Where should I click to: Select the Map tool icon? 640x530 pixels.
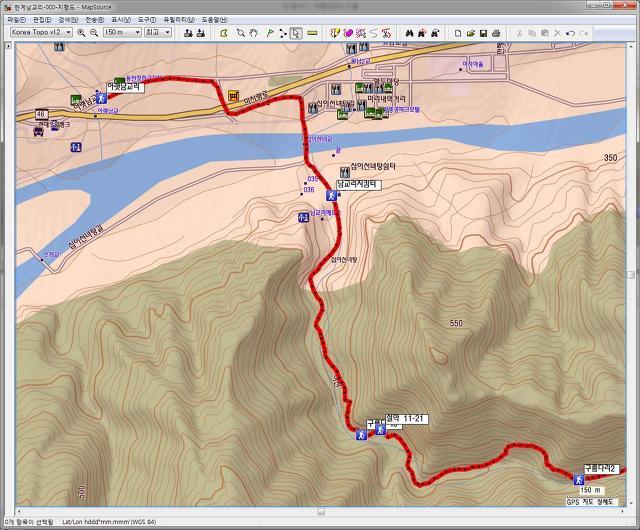point(224,33)
